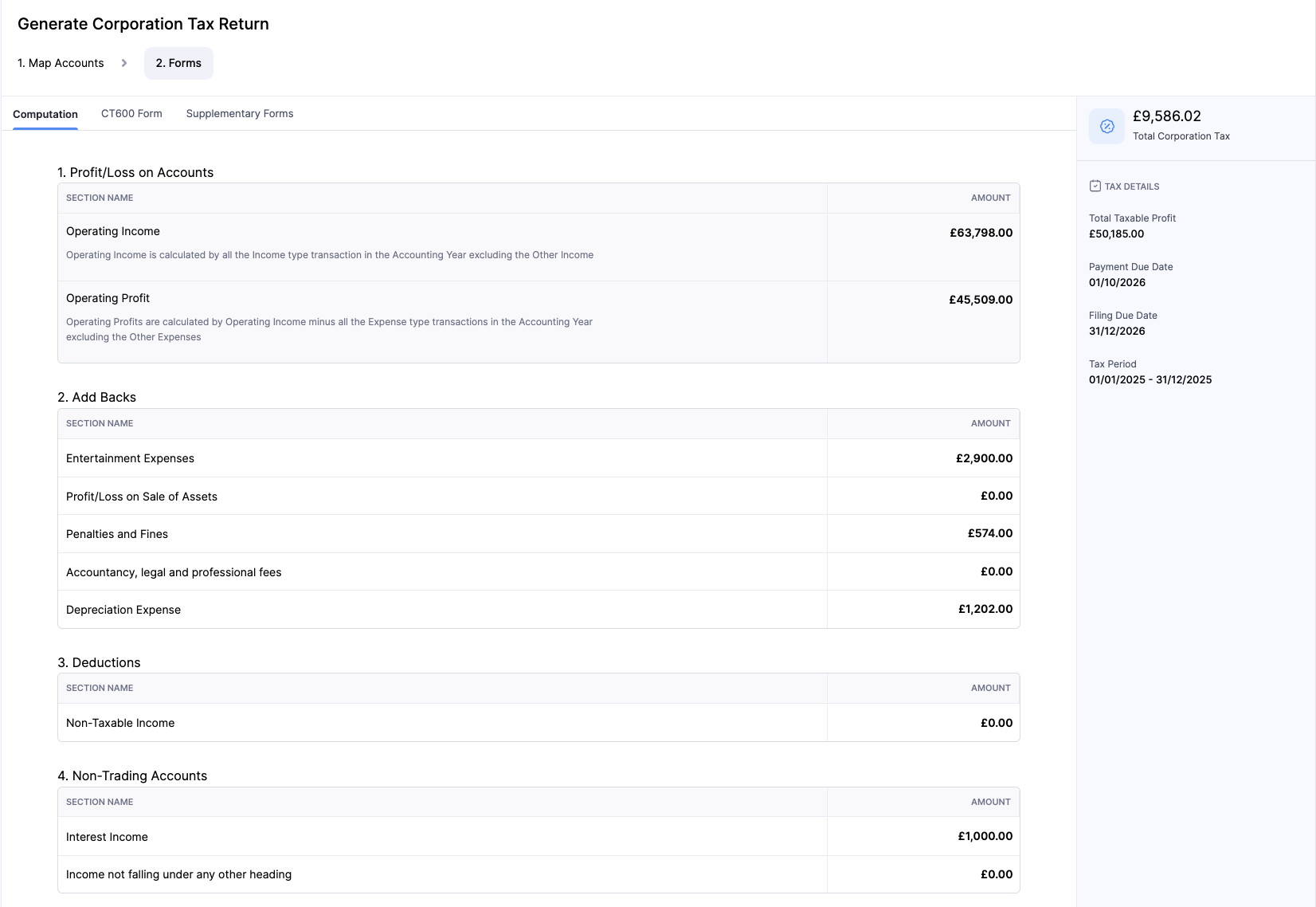Open the CT600 Form tab

coord(131,114)
